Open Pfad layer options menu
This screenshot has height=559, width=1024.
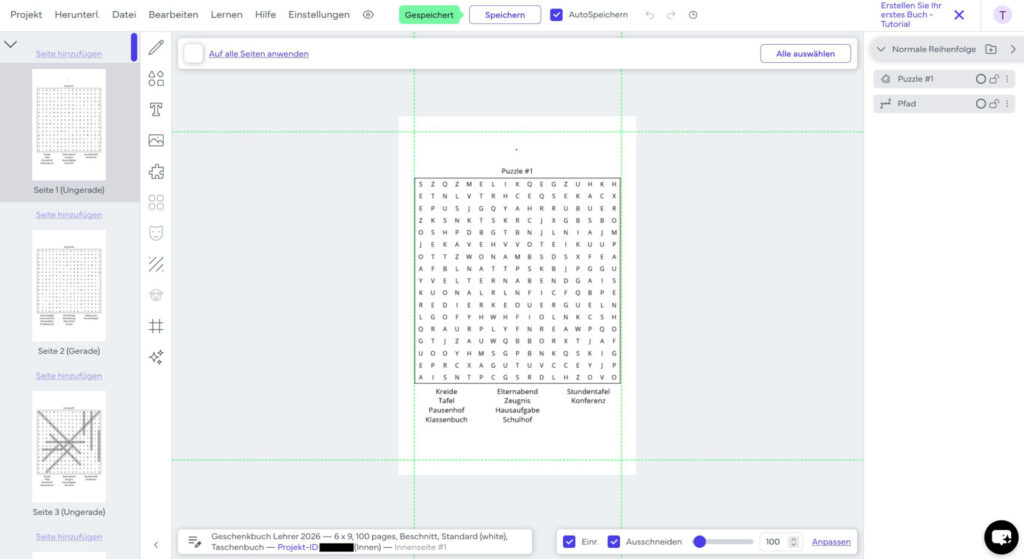point(1007,104)
